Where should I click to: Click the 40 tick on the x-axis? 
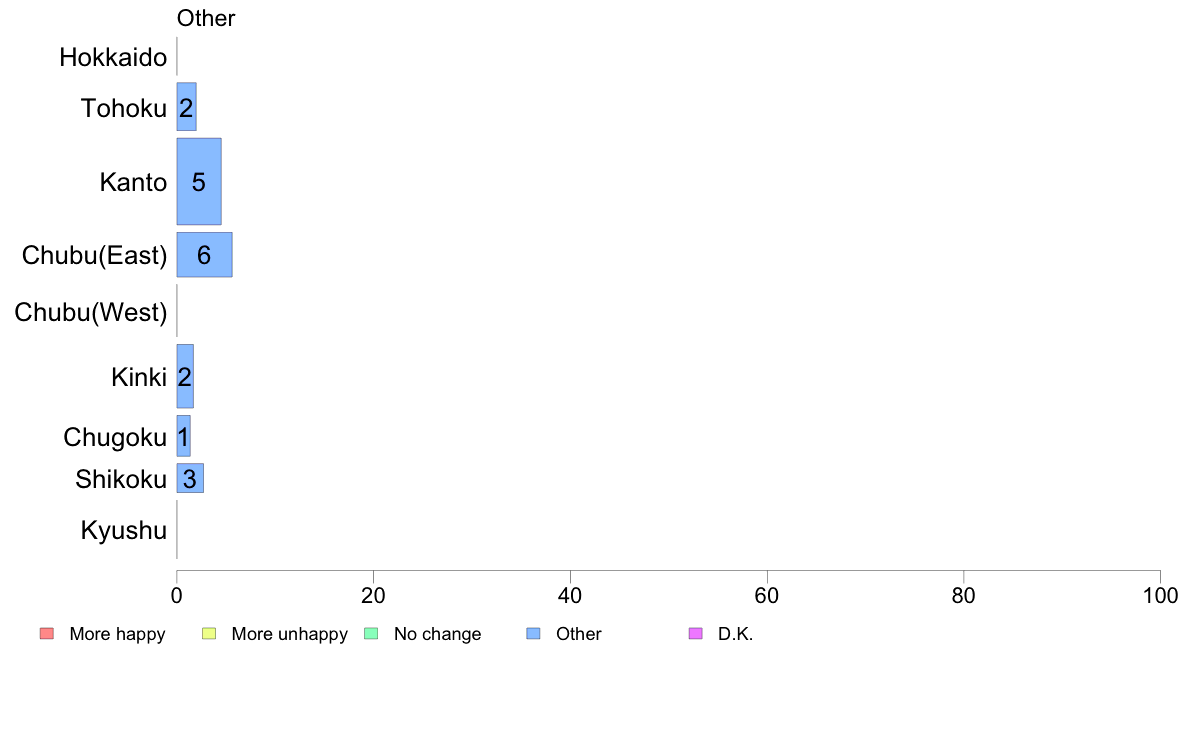tap(570, 596)
